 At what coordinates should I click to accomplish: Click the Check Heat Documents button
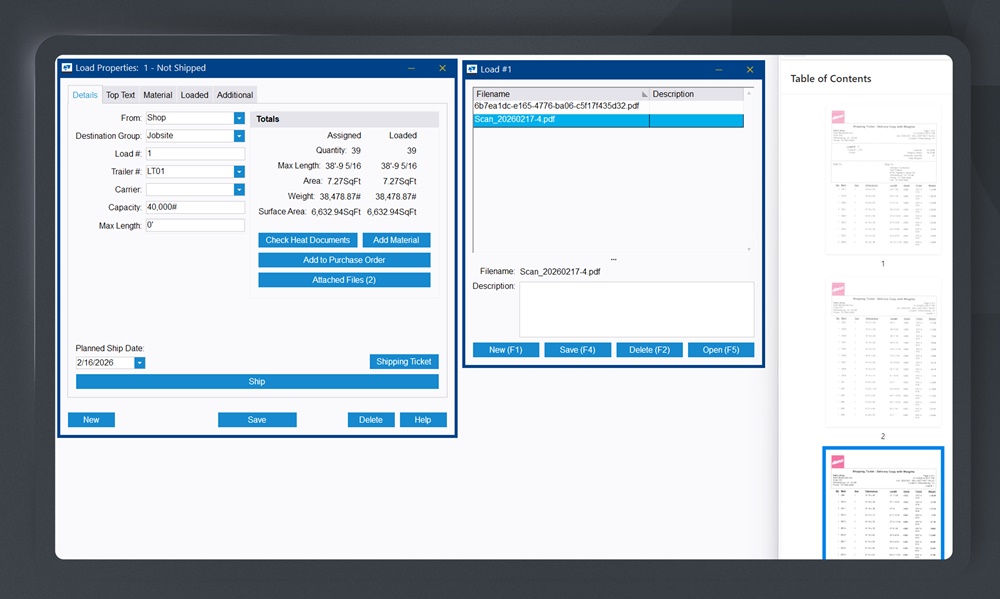click(x=308, y=240)
